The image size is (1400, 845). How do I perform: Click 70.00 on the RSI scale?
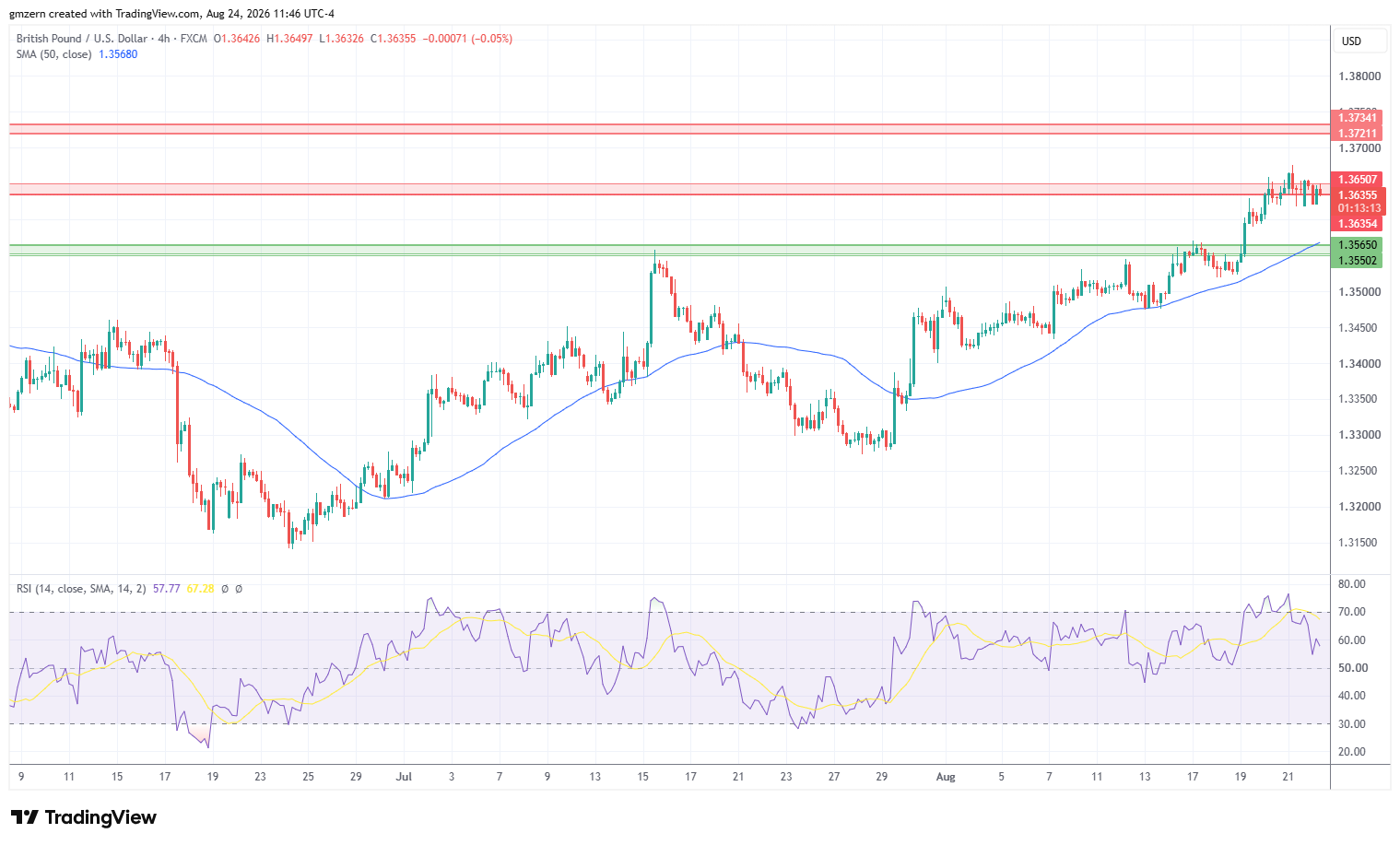pos(1352,612)
